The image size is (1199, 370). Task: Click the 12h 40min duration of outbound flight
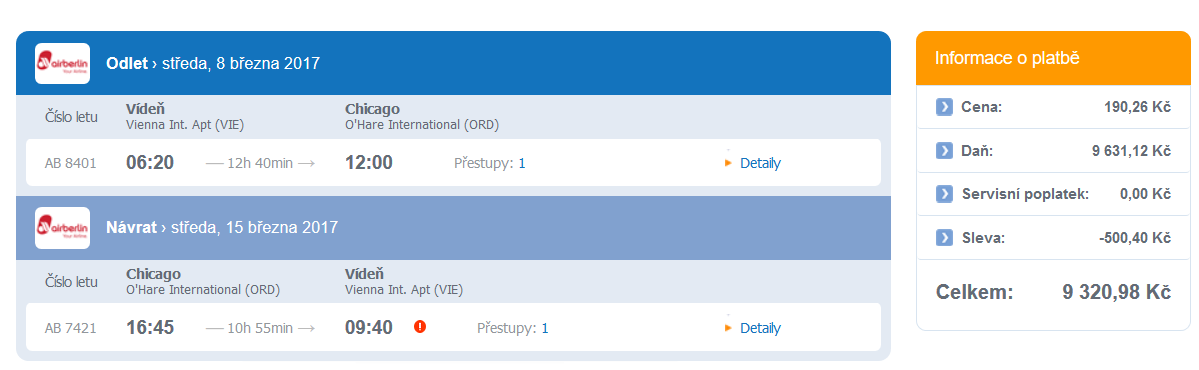tap(260, 163)
